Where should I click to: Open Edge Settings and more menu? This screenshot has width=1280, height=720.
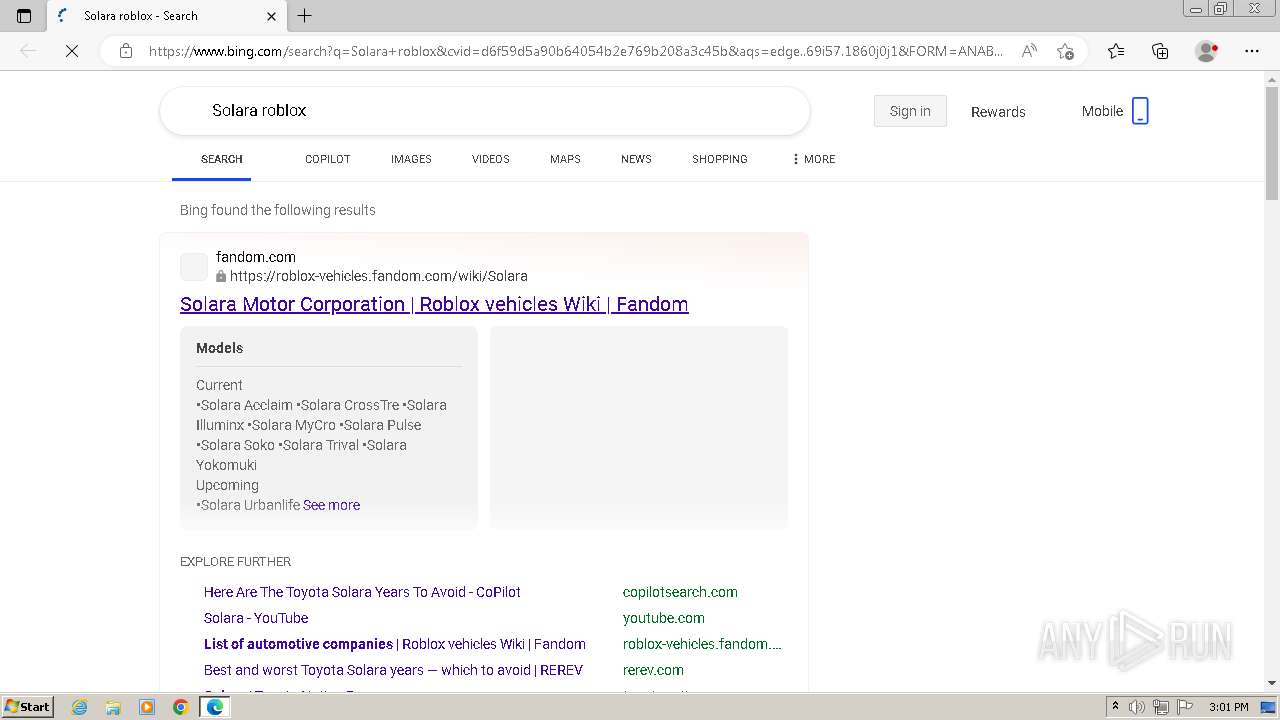pos(1252,51)
